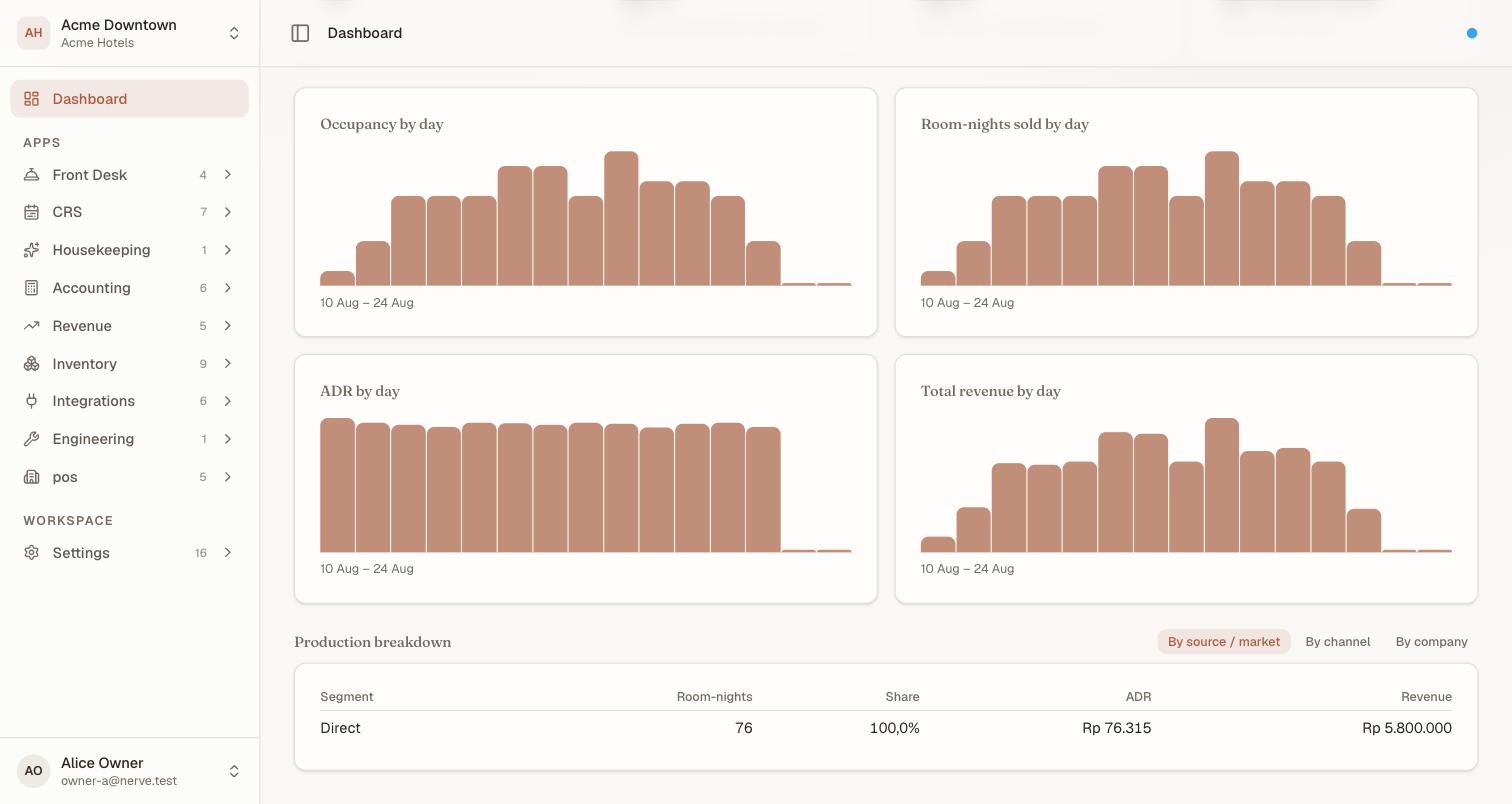This screenshot has width=1512, height=804.
Task: Open the Alice Owner account menu
Action: (130, 771)
